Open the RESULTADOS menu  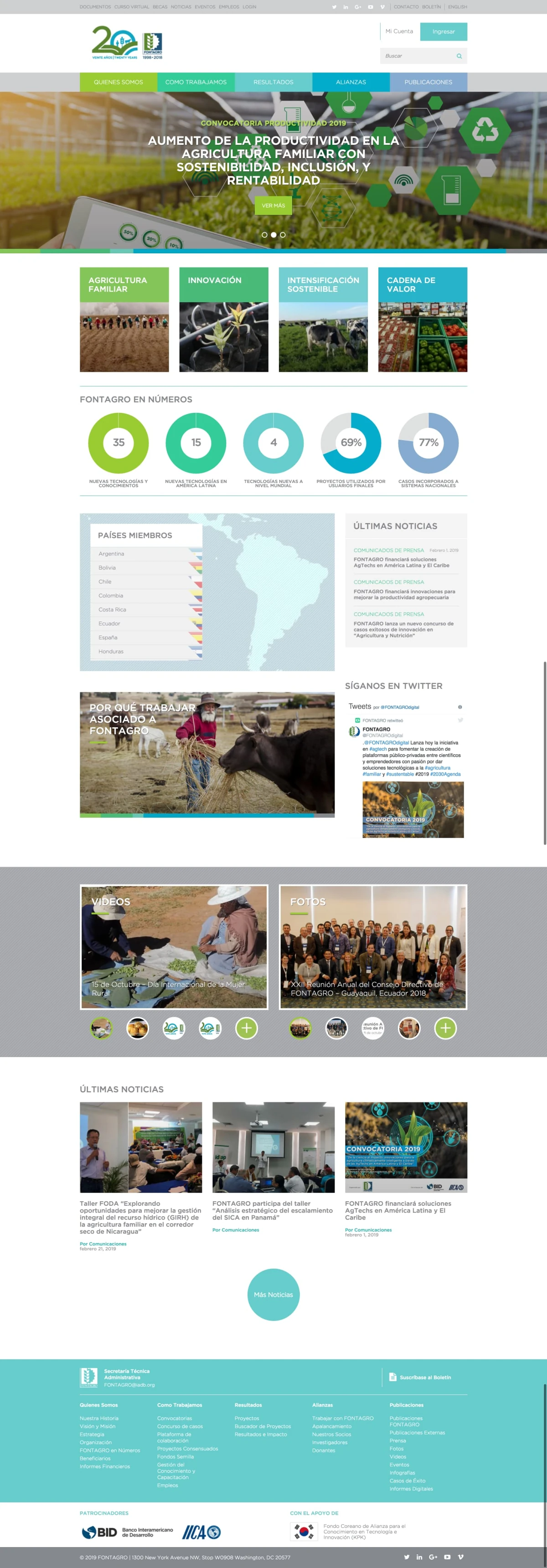coord(273,82)
